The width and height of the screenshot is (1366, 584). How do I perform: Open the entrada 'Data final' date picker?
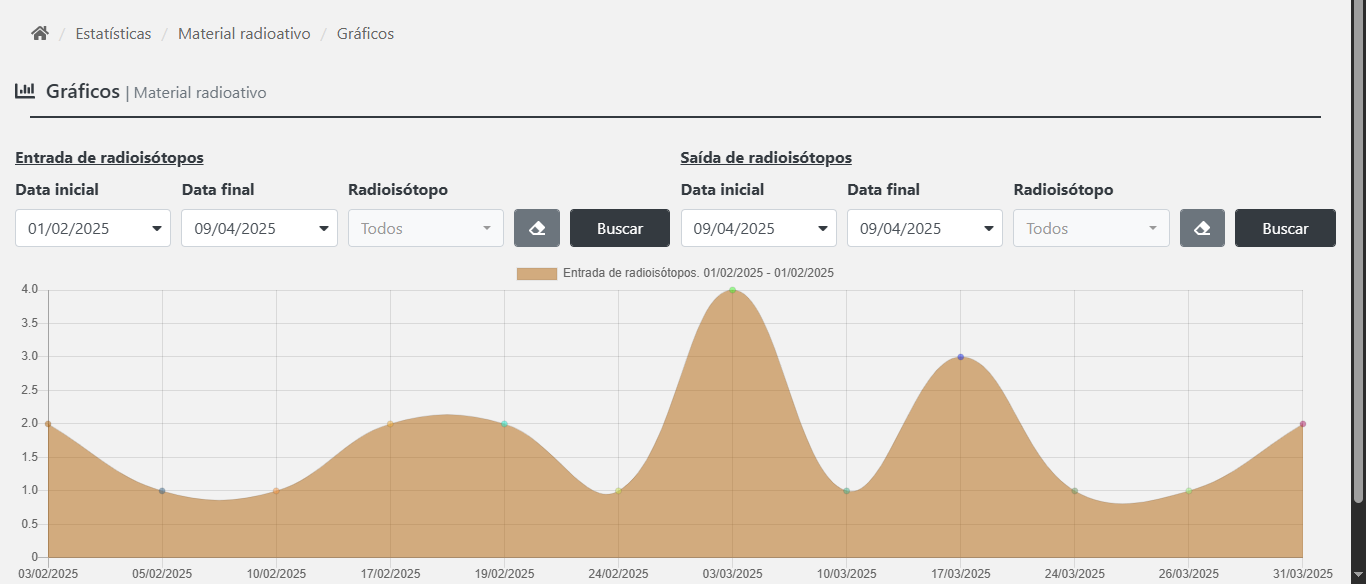point(258,228)
